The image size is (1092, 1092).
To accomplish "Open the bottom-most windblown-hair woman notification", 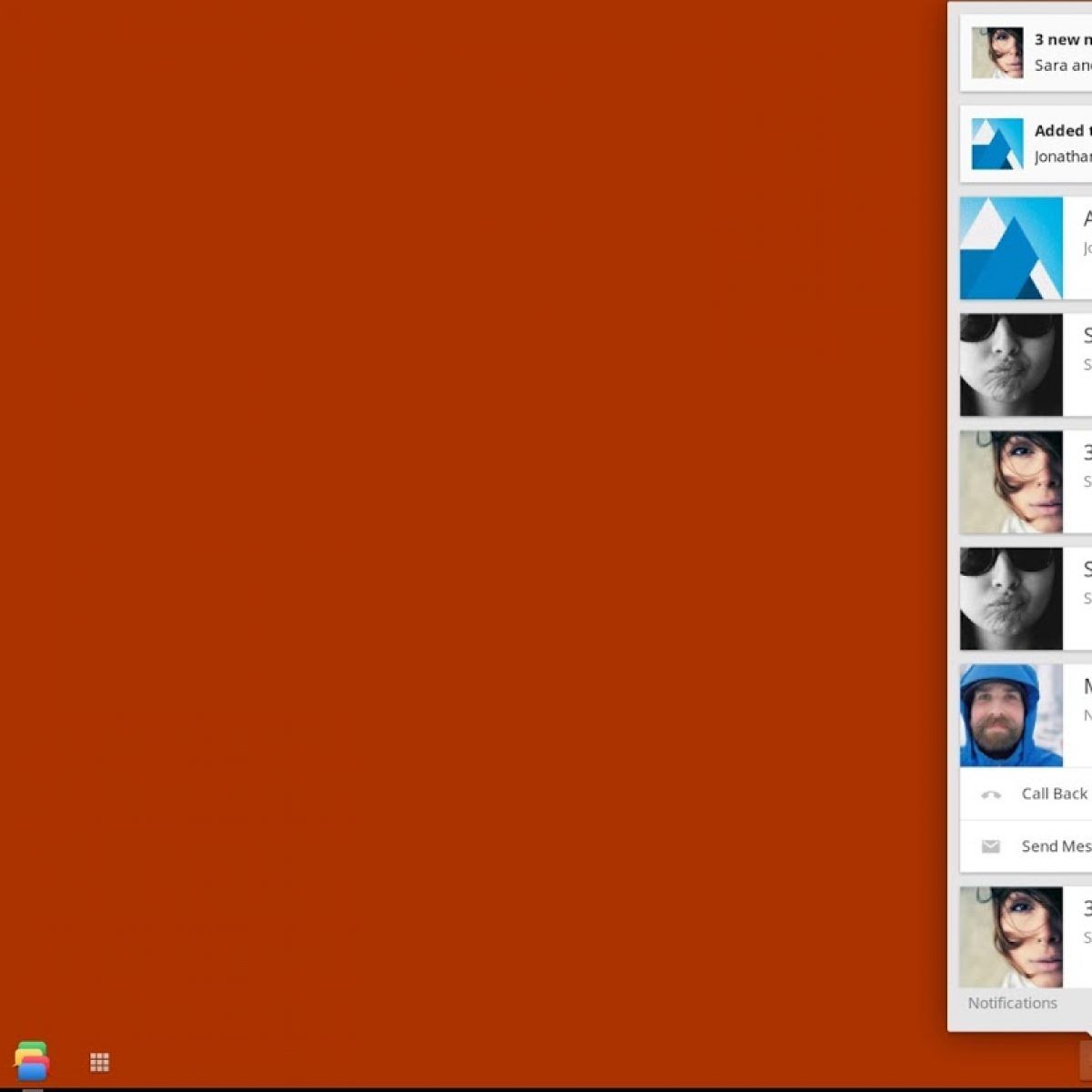I will tap(1011, 937).
